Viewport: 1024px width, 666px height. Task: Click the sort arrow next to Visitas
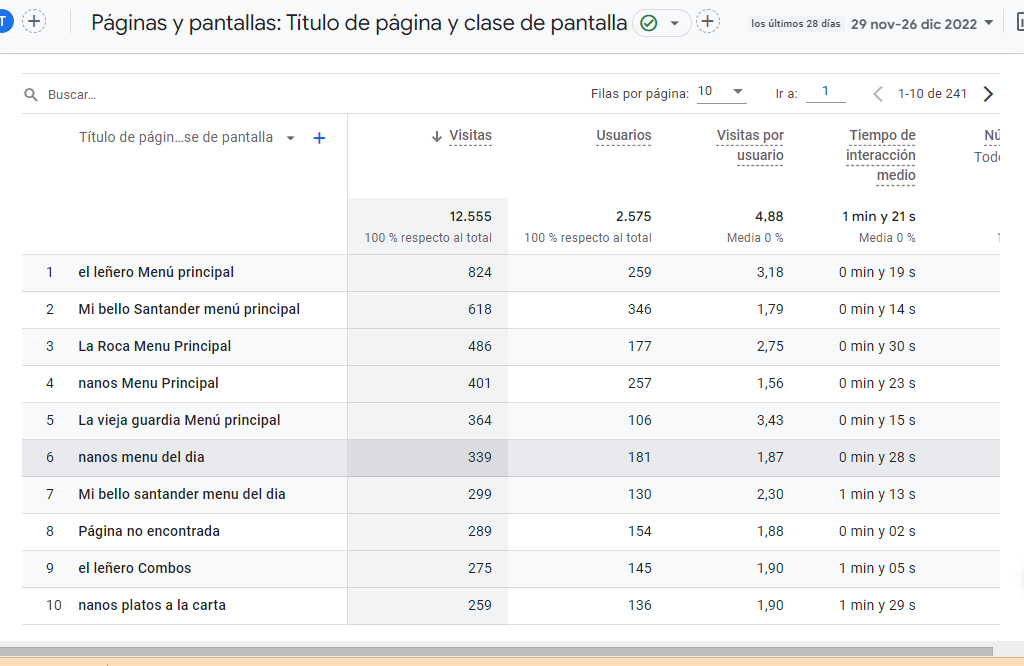click(436, 136)
